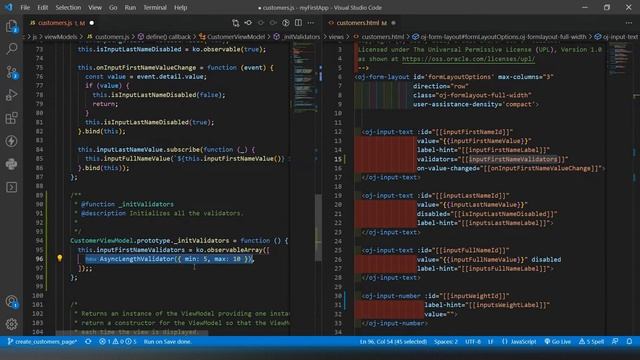Open the Help menu
640x360 pixels.
point(180,7)
